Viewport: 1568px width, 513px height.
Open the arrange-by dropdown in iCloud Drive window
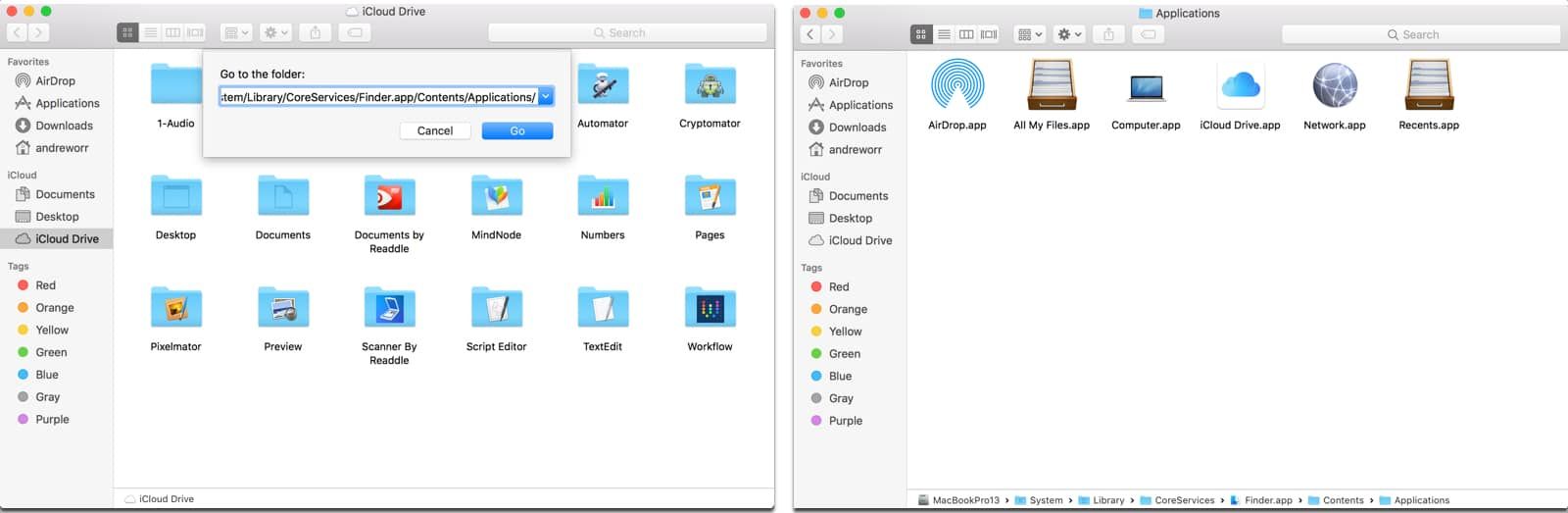coord(236,32)
